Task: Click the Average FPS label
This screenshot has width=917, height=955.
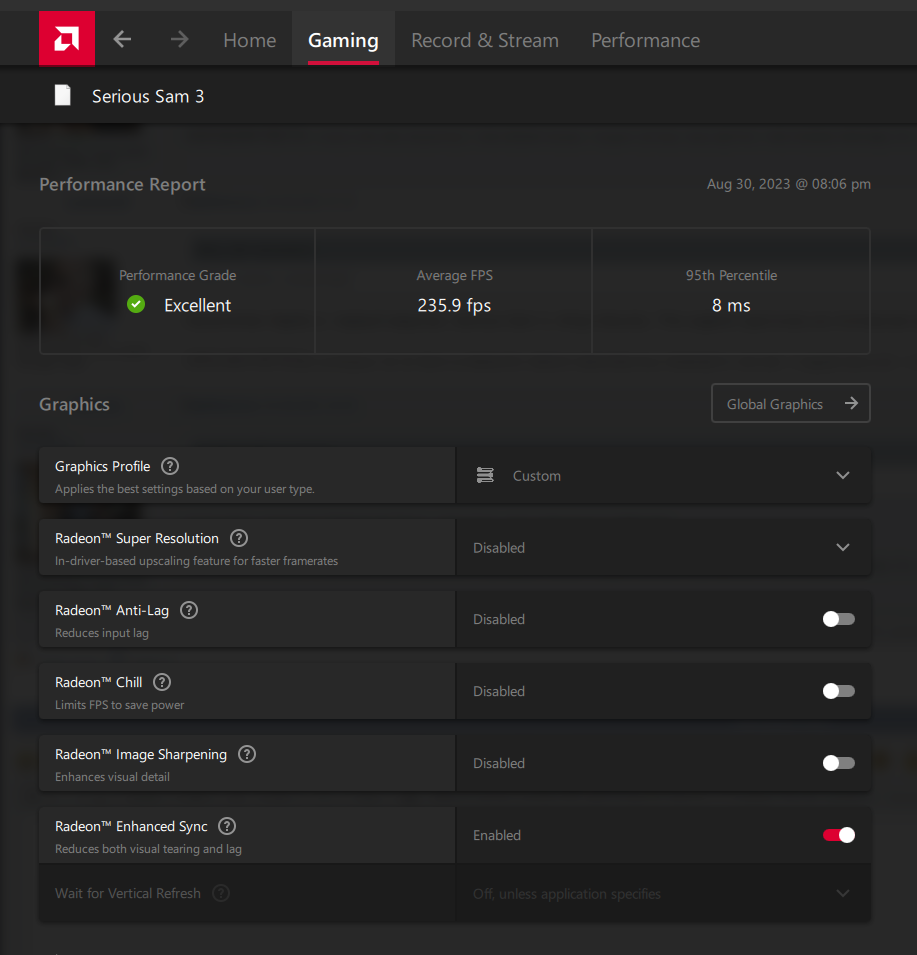Action: point(454,275)
